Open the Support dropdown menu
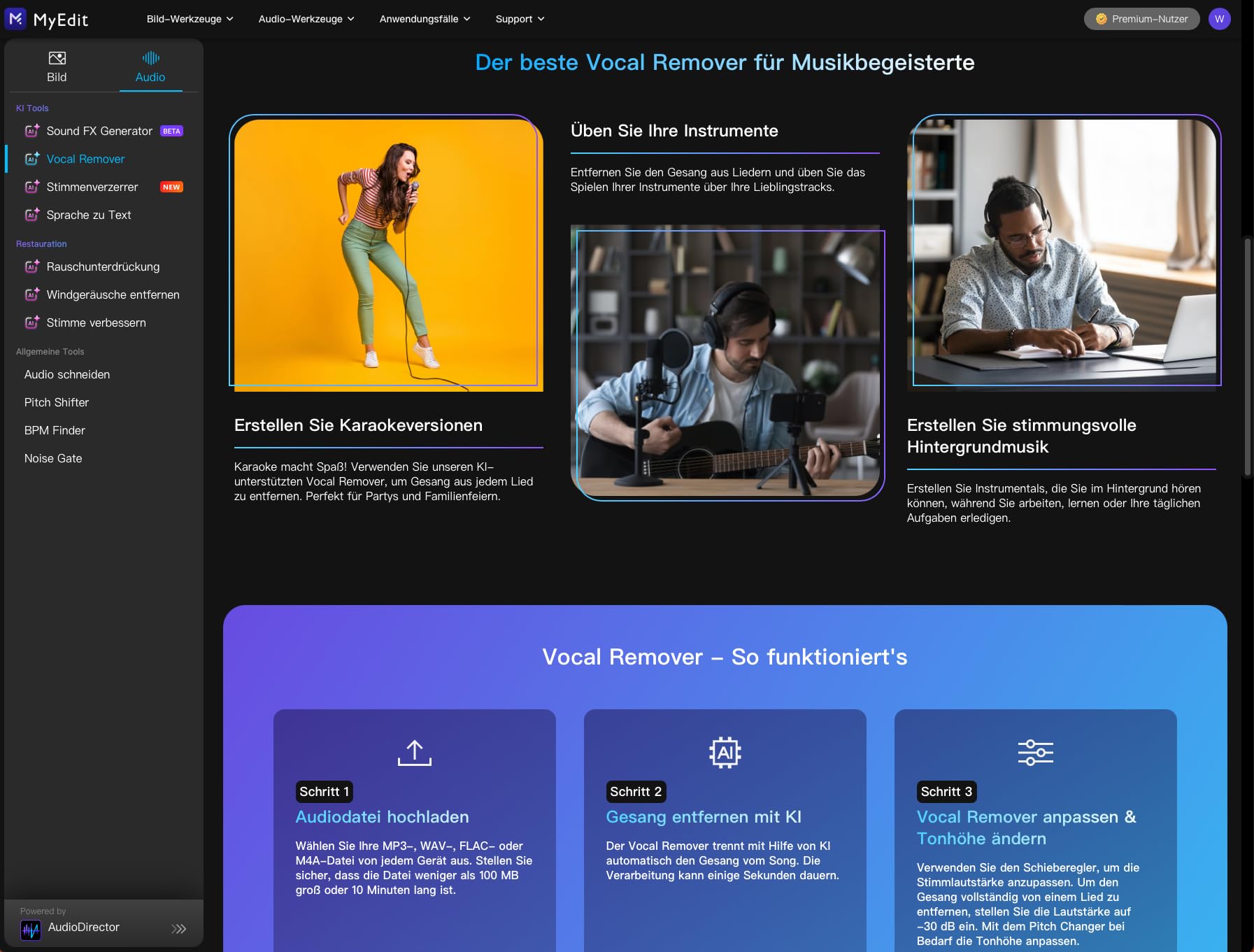1254x952 pixels. point(520,19)
